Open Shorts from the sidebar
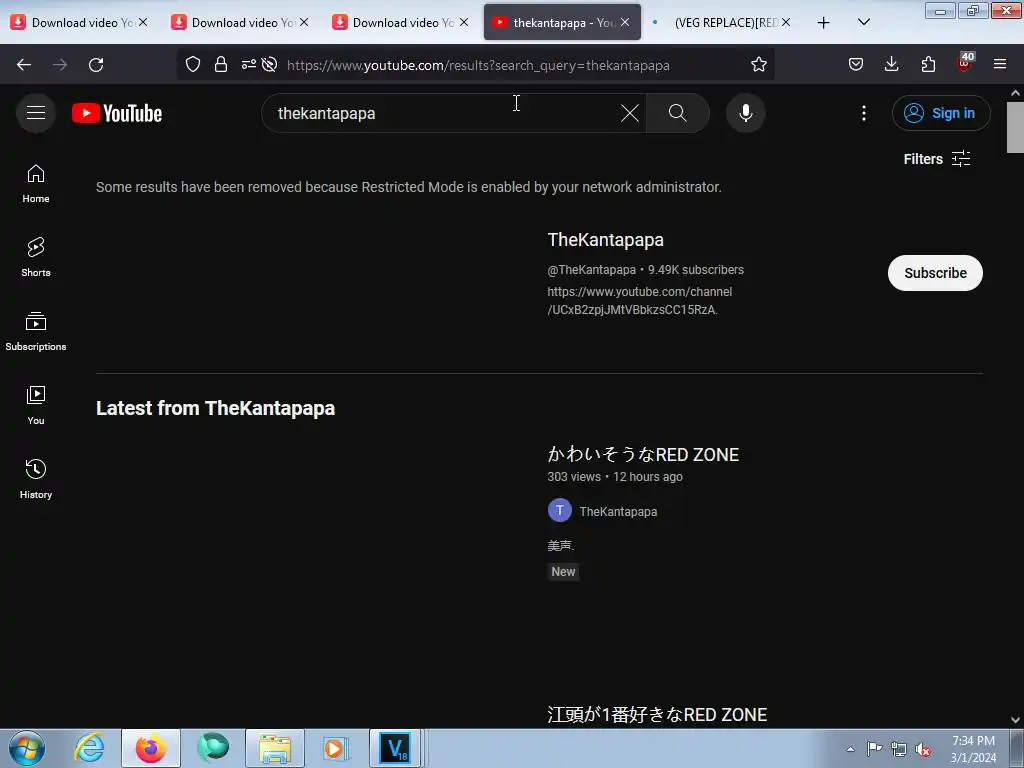The height and width of the screenshot is (768, 1024). click(36, 257)
